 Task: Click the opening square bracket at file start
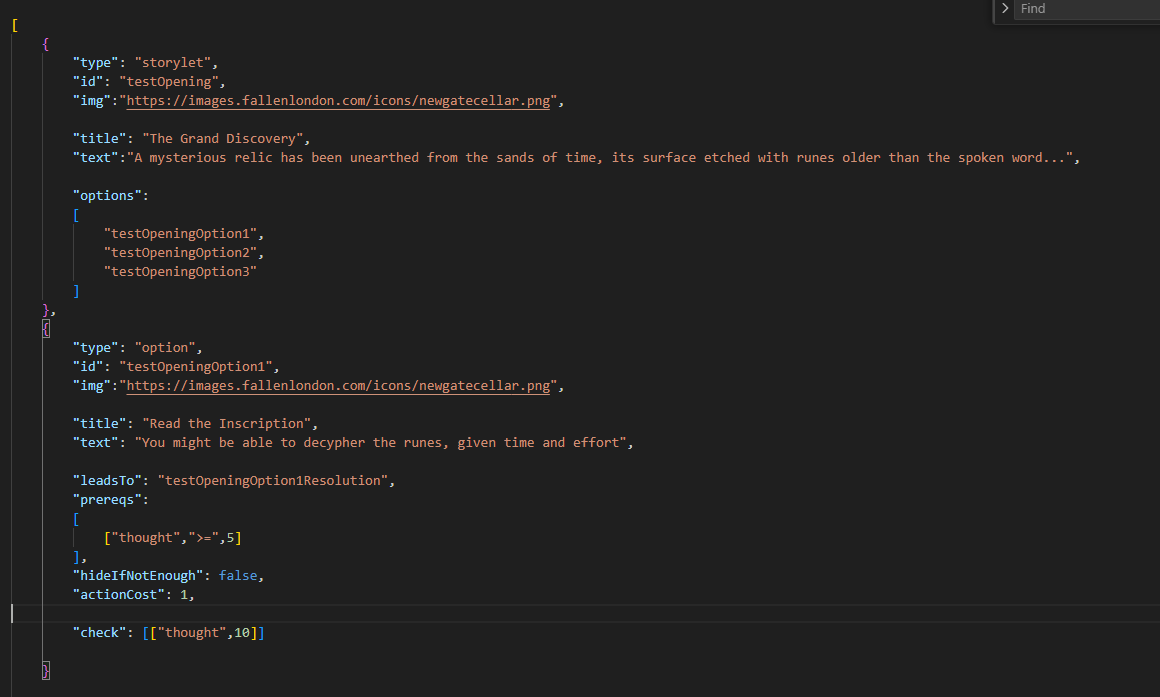[15, 25]
